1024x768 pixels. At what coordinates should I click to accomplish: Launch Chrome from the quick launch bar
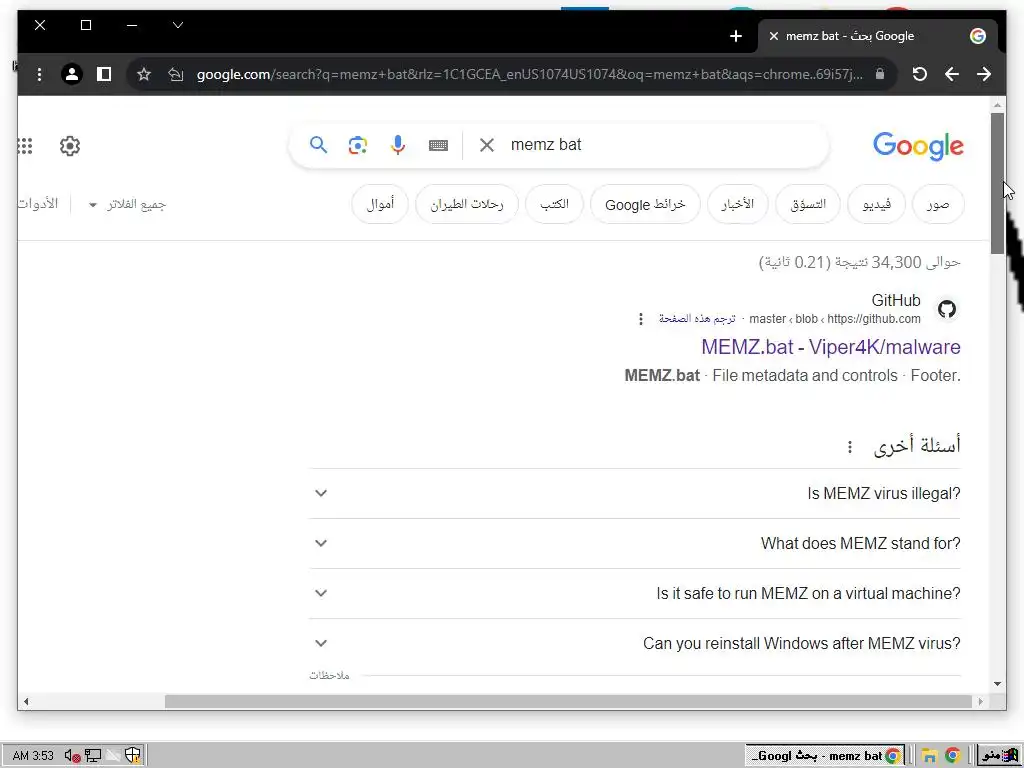pyautogui.click(x=953, y=756)
